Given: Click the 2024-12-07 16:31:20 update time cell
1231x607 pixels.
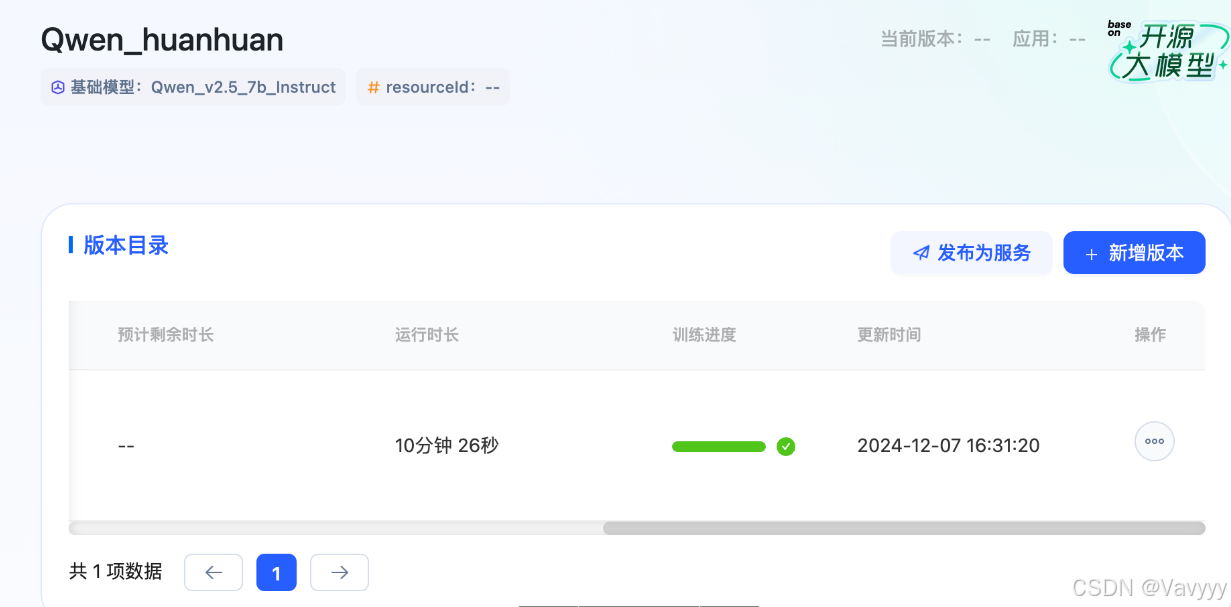Looking at the screenshot, I should tap(948, 446).
